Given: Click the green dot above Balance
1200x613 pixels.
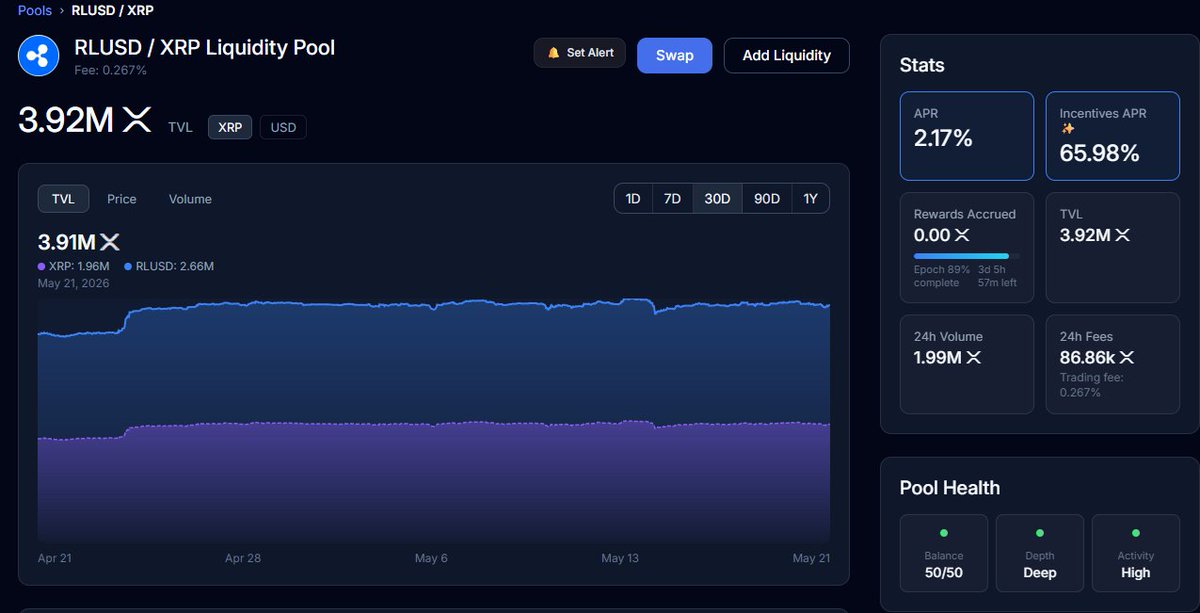Looking at the screenshot, I should tap(943, 533).
